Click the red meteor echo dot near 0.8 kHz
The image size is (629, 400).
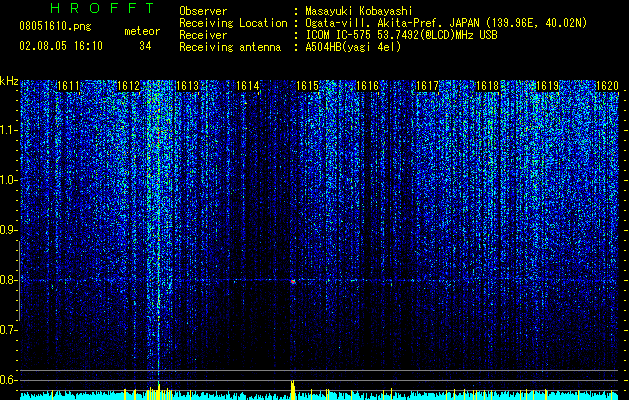[x=293, y=282]
